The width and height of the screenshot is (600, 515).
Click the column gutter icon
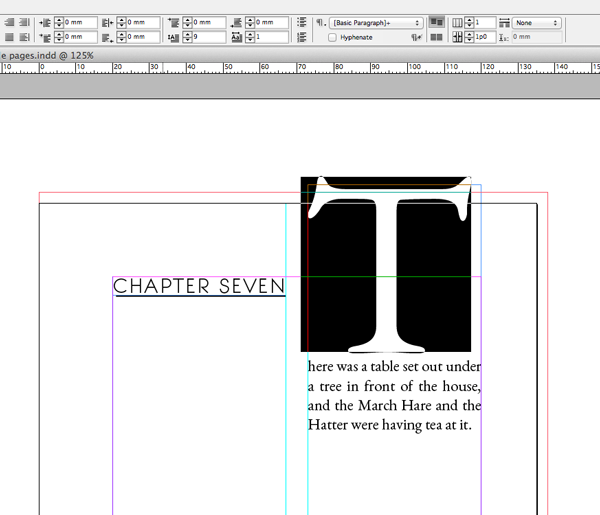coord(457,37)
